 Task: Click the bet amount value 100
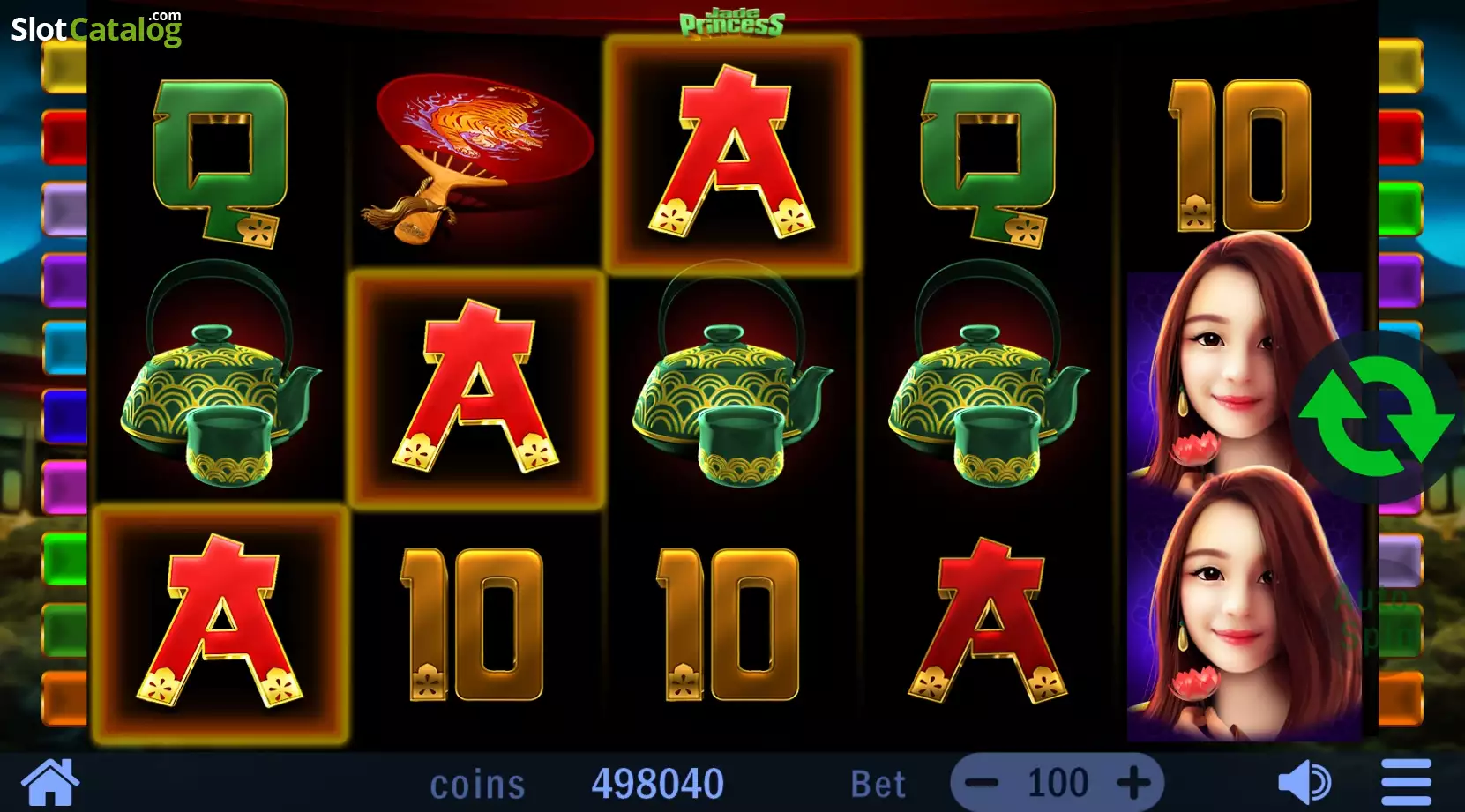coord(1058,782)
